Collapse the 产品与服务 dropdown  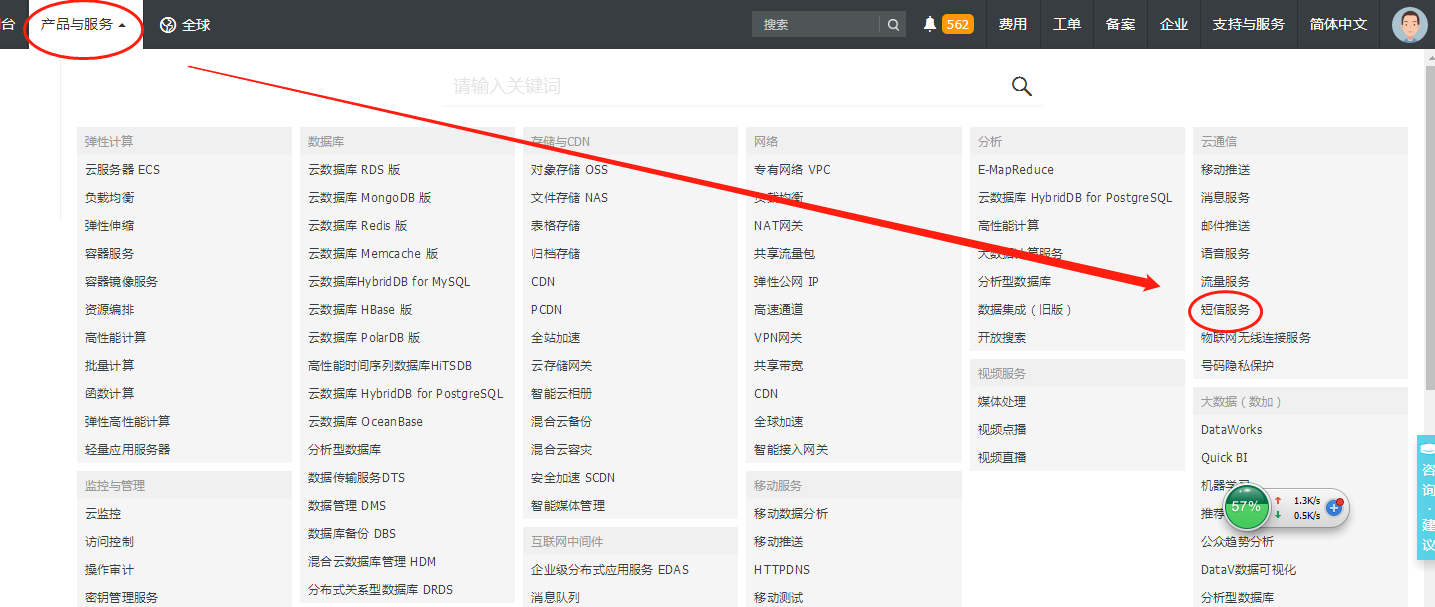pos(84,24)
